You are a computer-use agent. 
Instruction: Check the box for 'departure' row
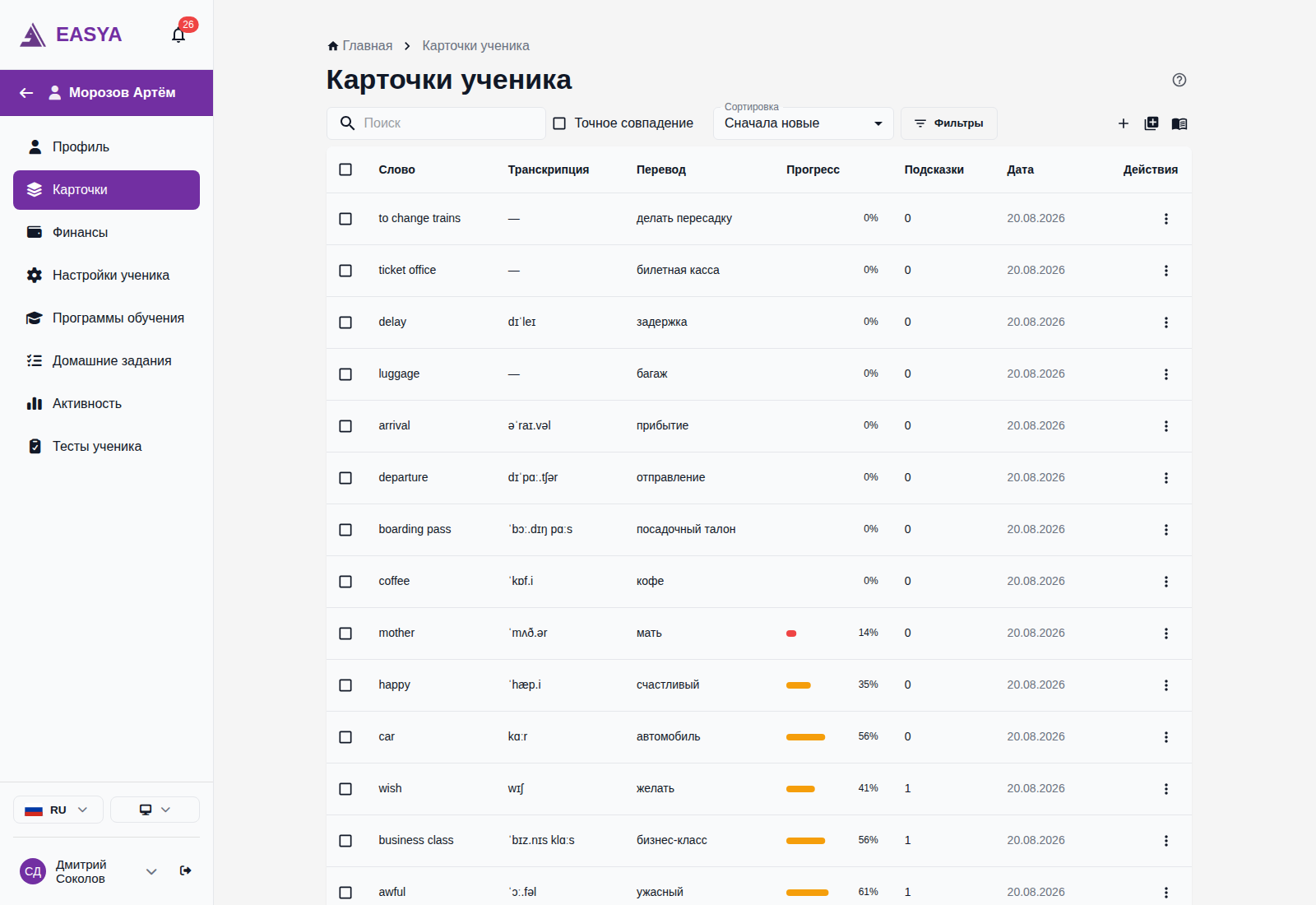coord(345,478)
